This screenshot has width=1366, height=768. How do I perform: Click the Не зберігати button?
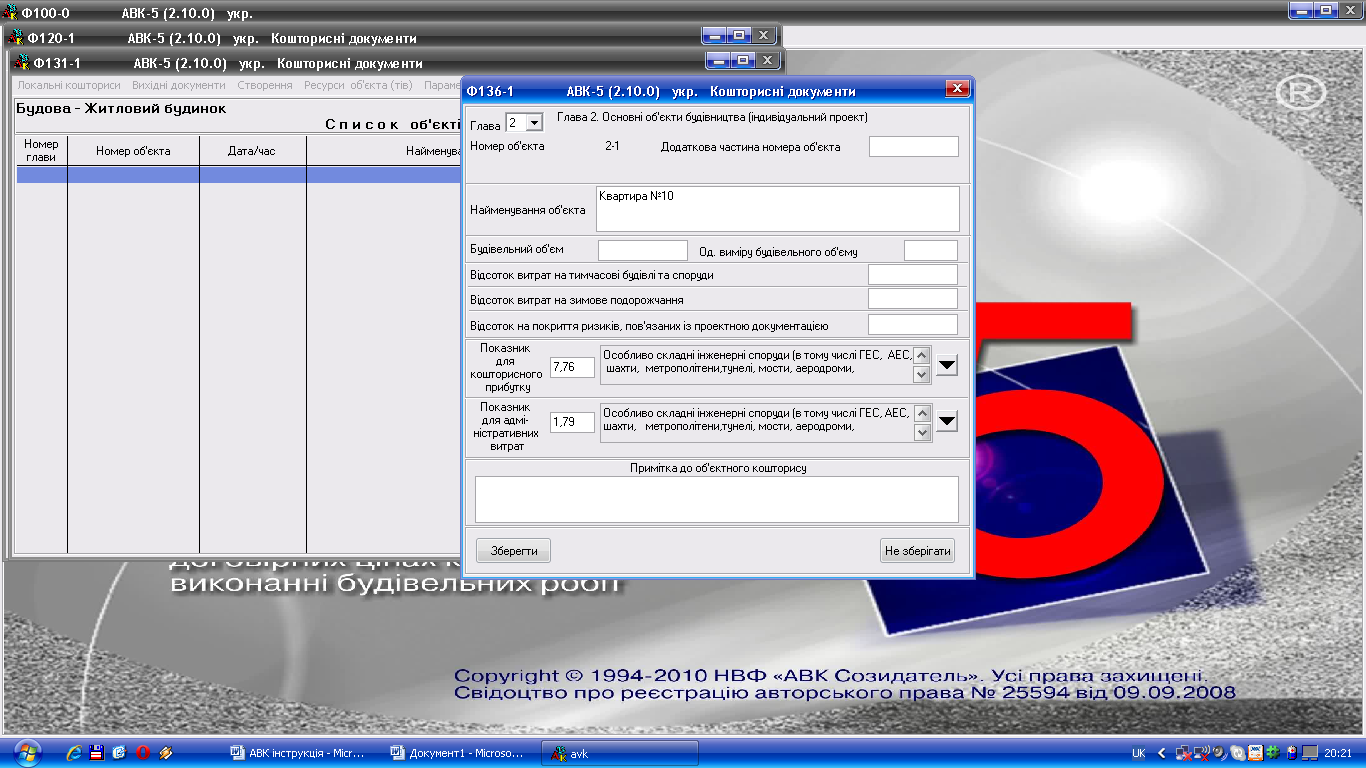(x=918, y=551)
